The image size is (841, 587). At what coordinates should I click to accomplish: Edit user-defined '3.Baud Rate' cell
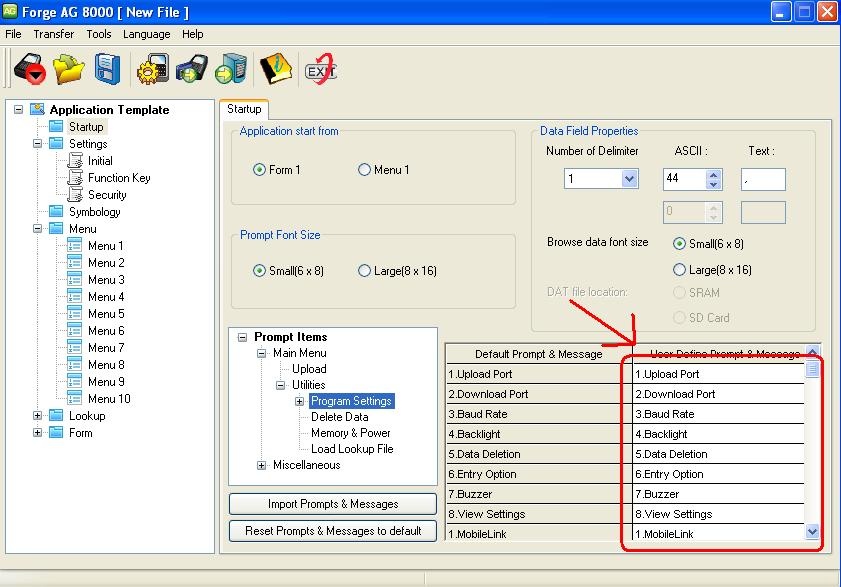[x=719, y=414]
